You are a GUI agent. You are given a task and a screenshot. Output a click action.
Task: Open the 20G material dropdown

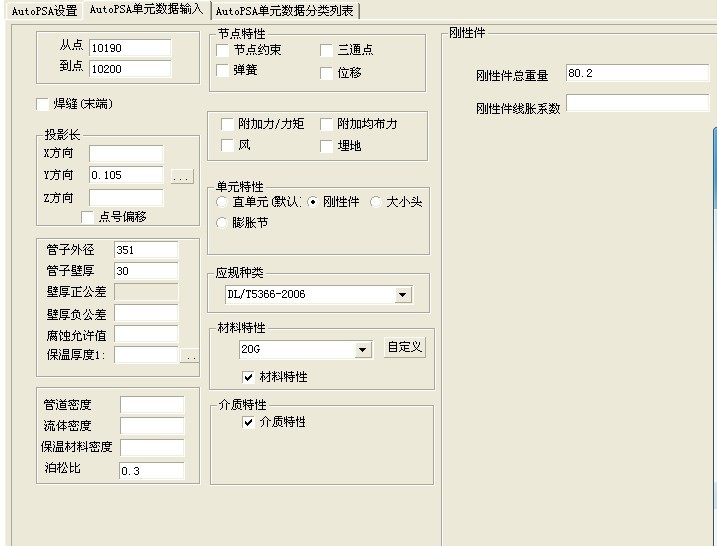tap(362, 350)
